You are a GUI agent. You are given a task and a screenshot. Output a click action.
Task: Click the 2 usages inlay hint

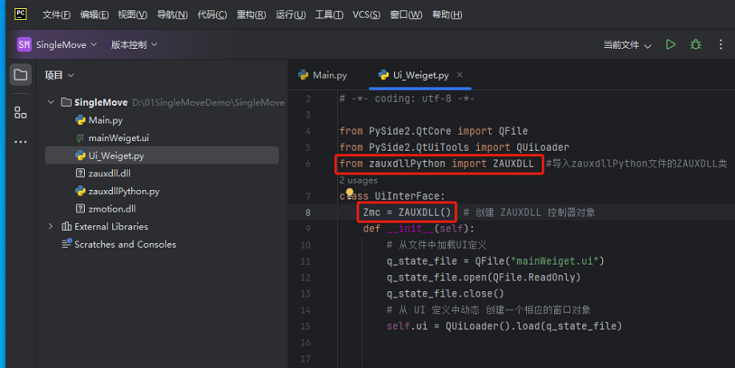pos(358,180)
